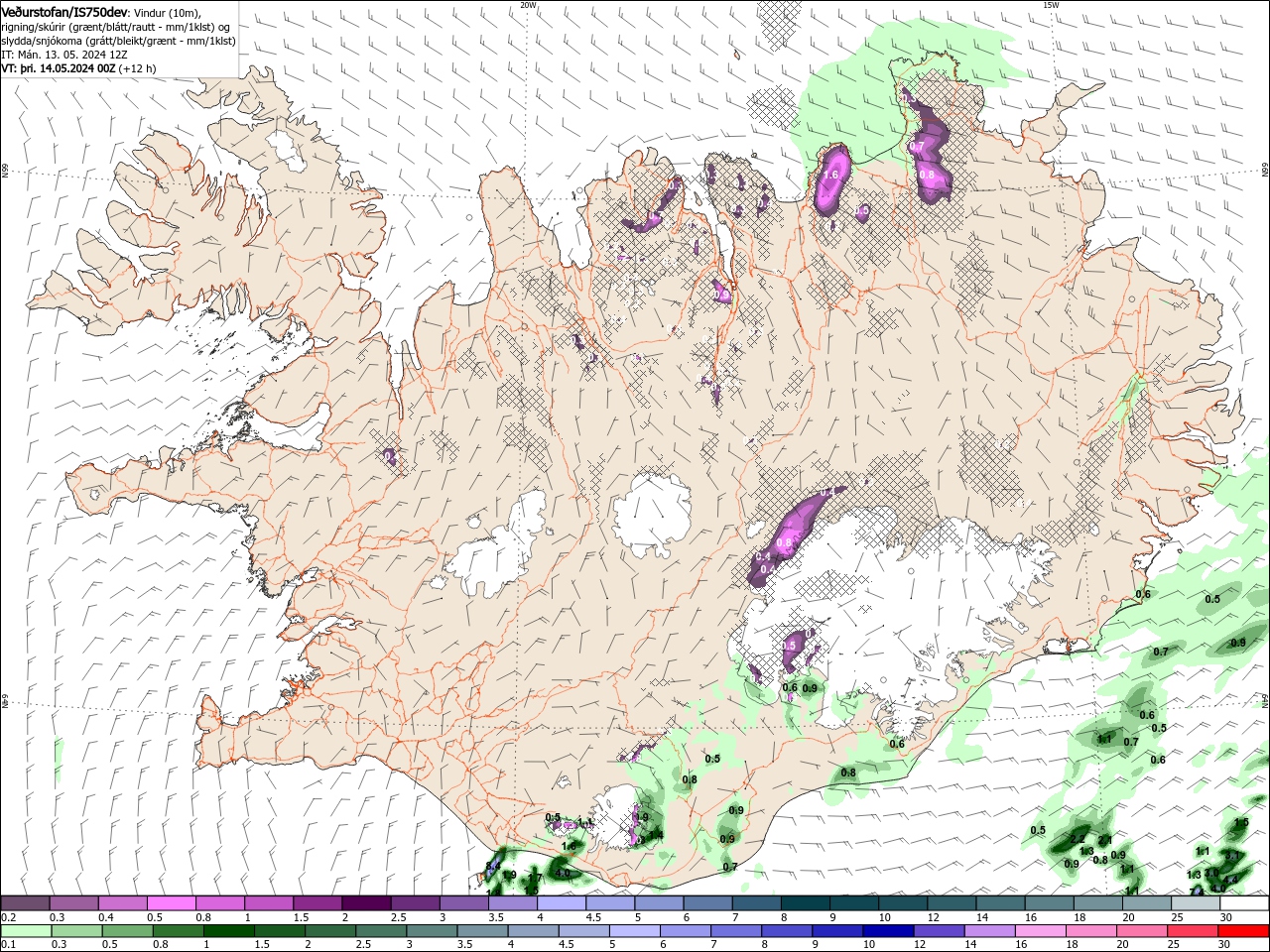The width and height of the screenshot is (1270, 952).
Task: Click the grey-purple 0.2 swatch in upper legend
Action: (25, 903)
